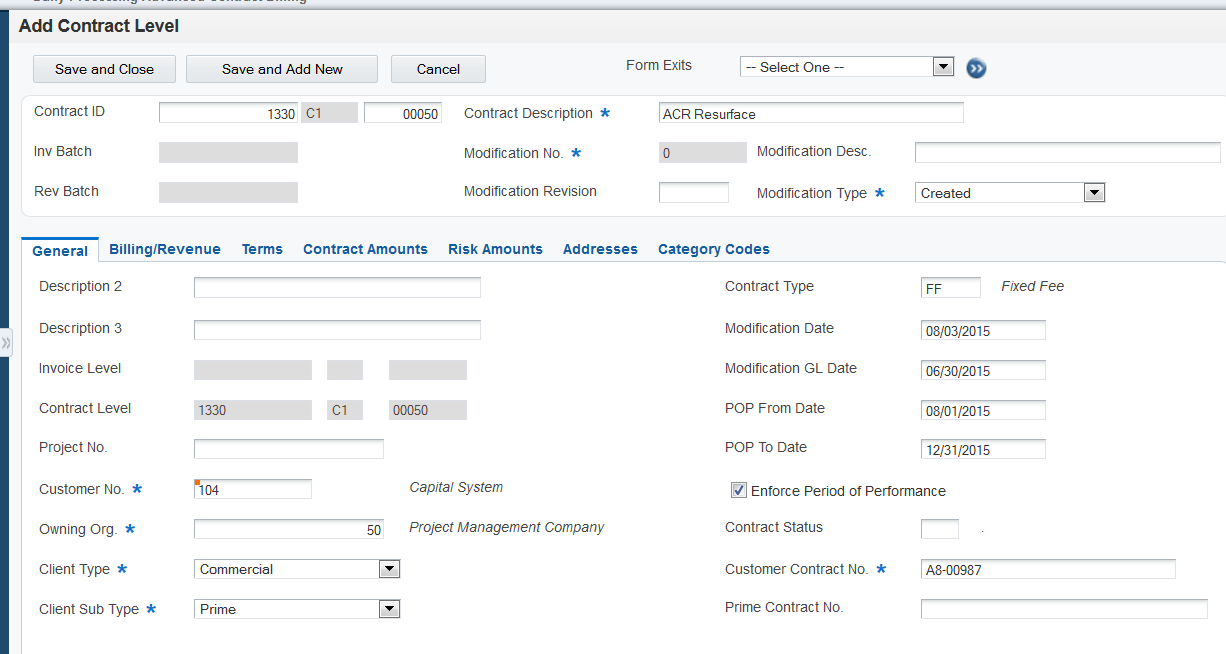
Task: Click the Contract ID field containing 1330
Action: [228, 113]
